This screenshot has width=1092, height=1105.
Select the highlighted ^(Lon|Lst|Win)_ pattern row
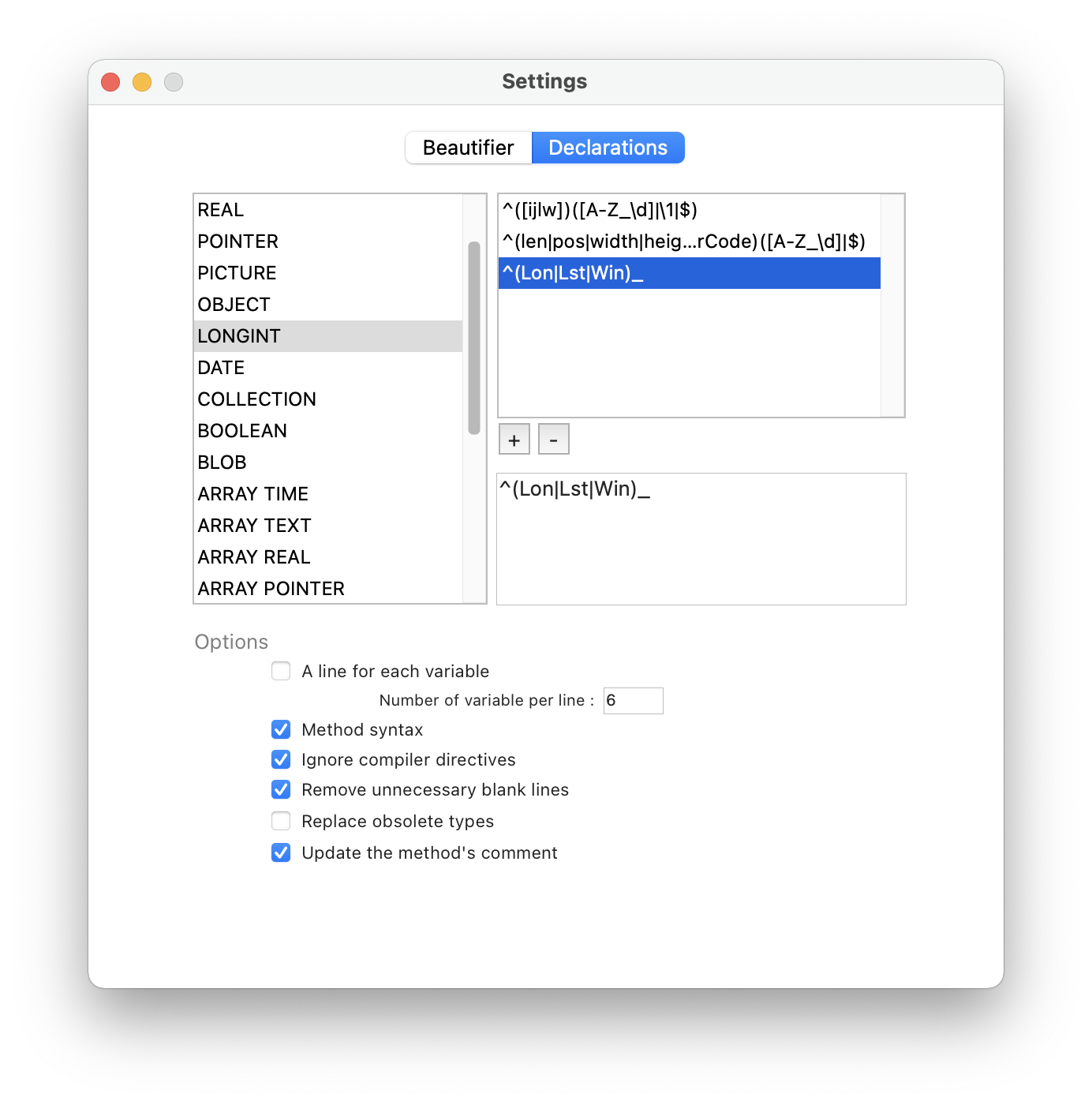[x=690, y=273]
